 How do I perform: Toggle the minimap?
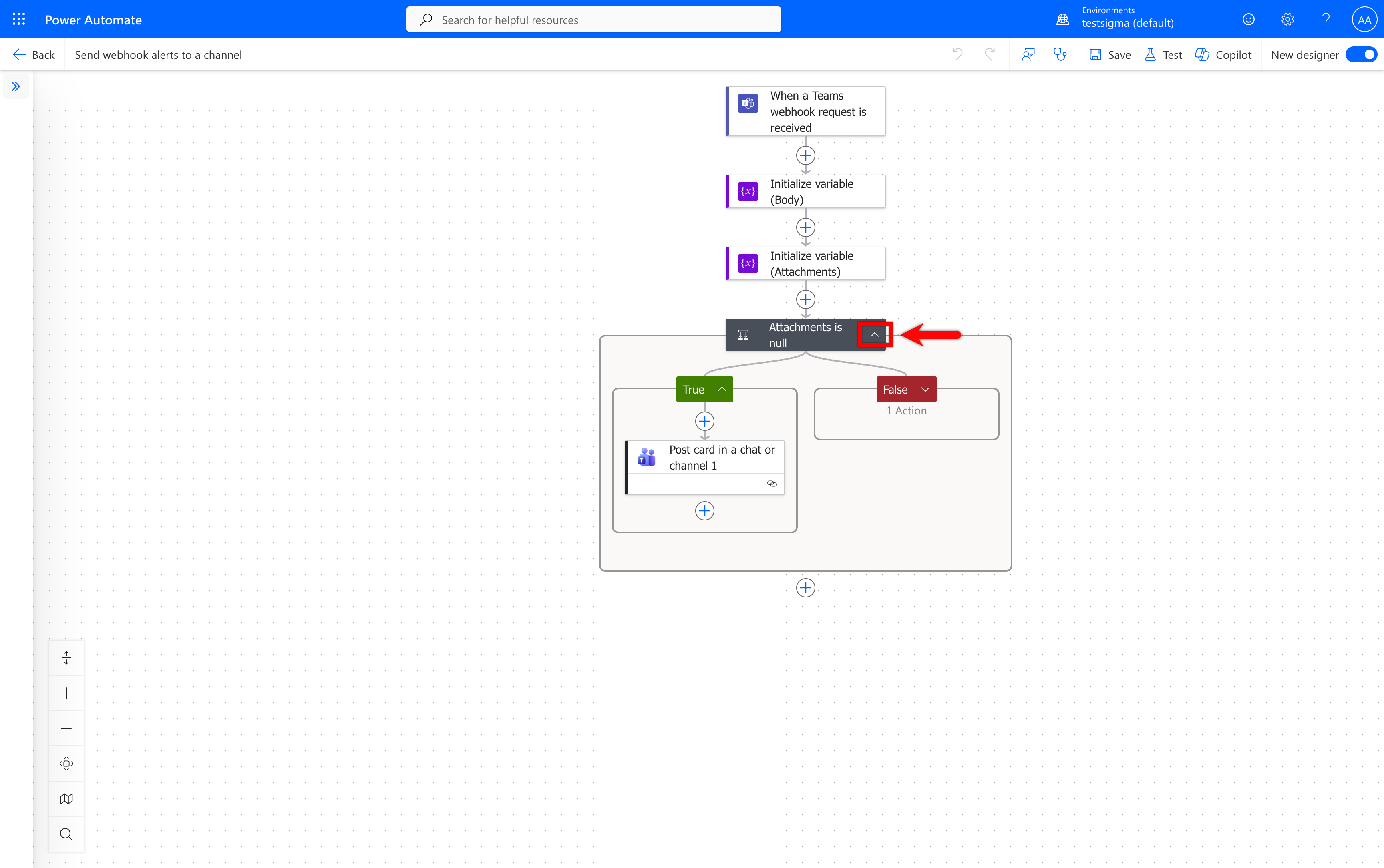pos(66,799)
